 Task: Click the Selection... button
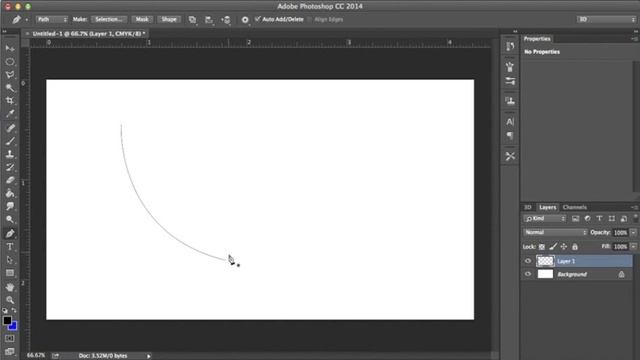[109, 19]
